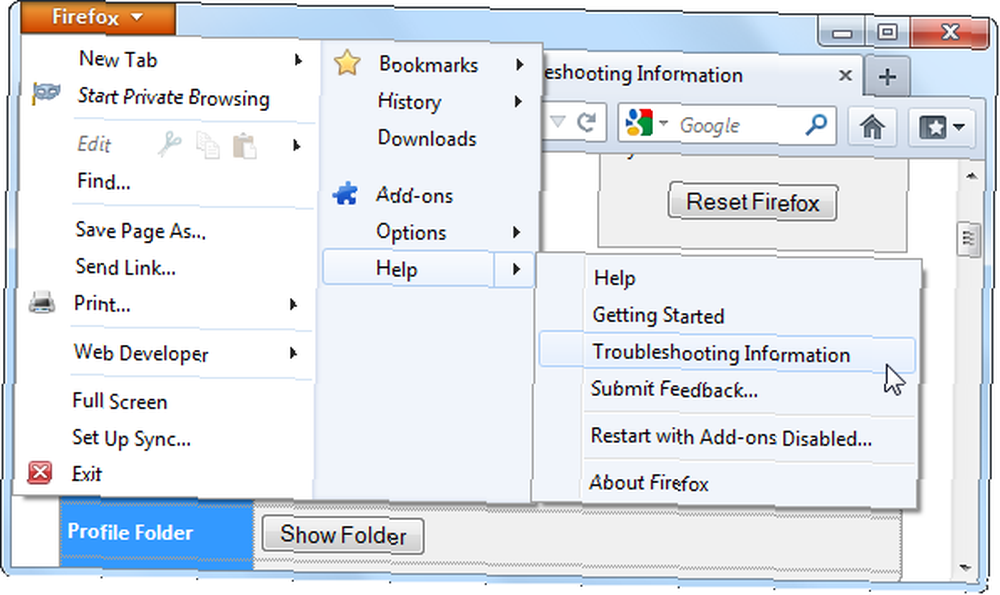The image size is (1000, 595).
Task: Click the Add-ons puzzle piece icon
Action: point(345,194)
